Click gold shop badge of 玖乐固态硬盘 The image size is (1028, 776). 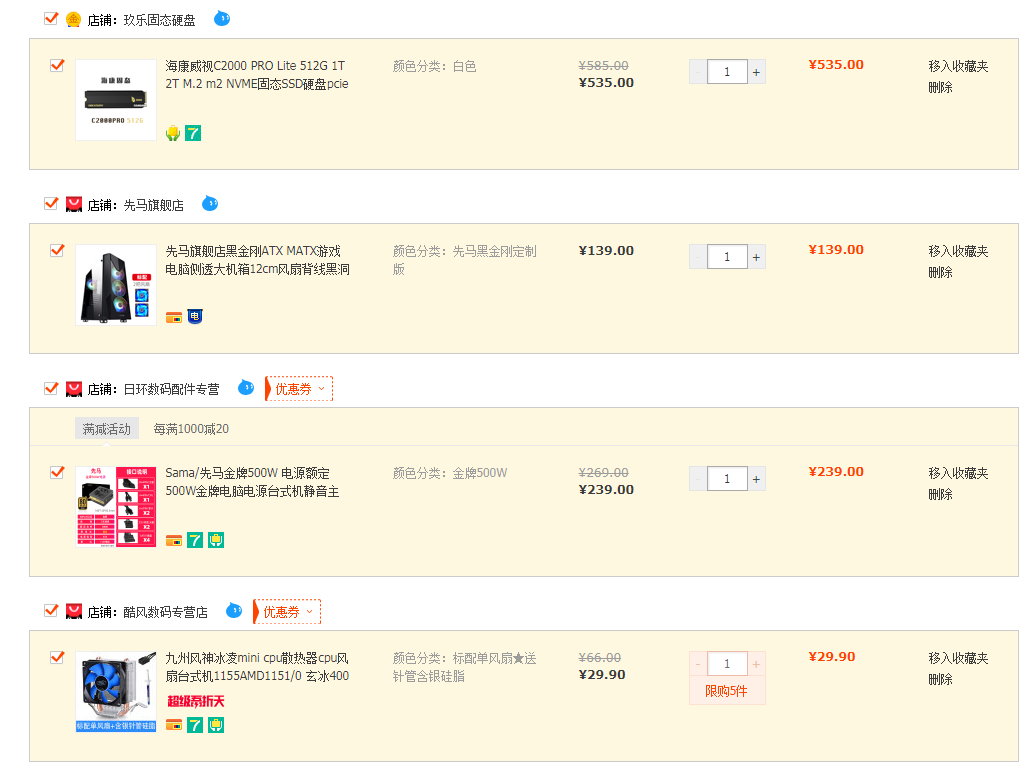[73, 20]
